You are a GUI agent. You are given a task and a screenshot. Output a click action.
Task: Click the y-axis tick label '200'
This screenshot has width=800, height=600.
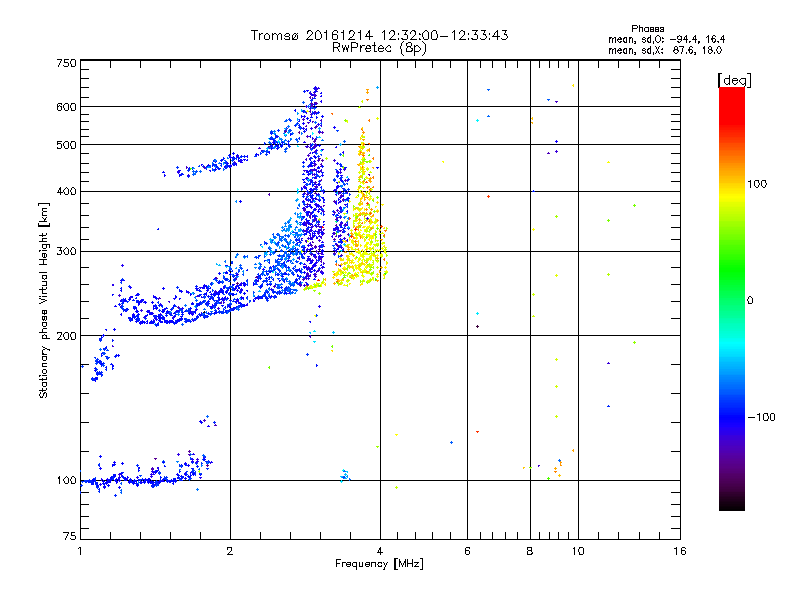[66, 336]
